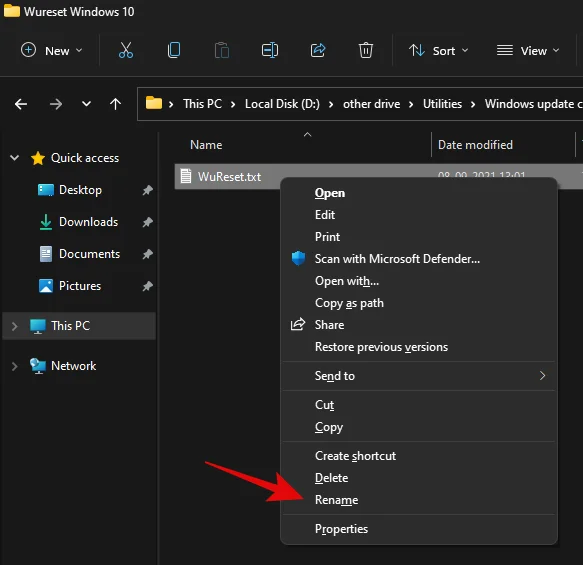
Task: Click Utilities breadcrumb segment
Action: (x=442, y=104)
